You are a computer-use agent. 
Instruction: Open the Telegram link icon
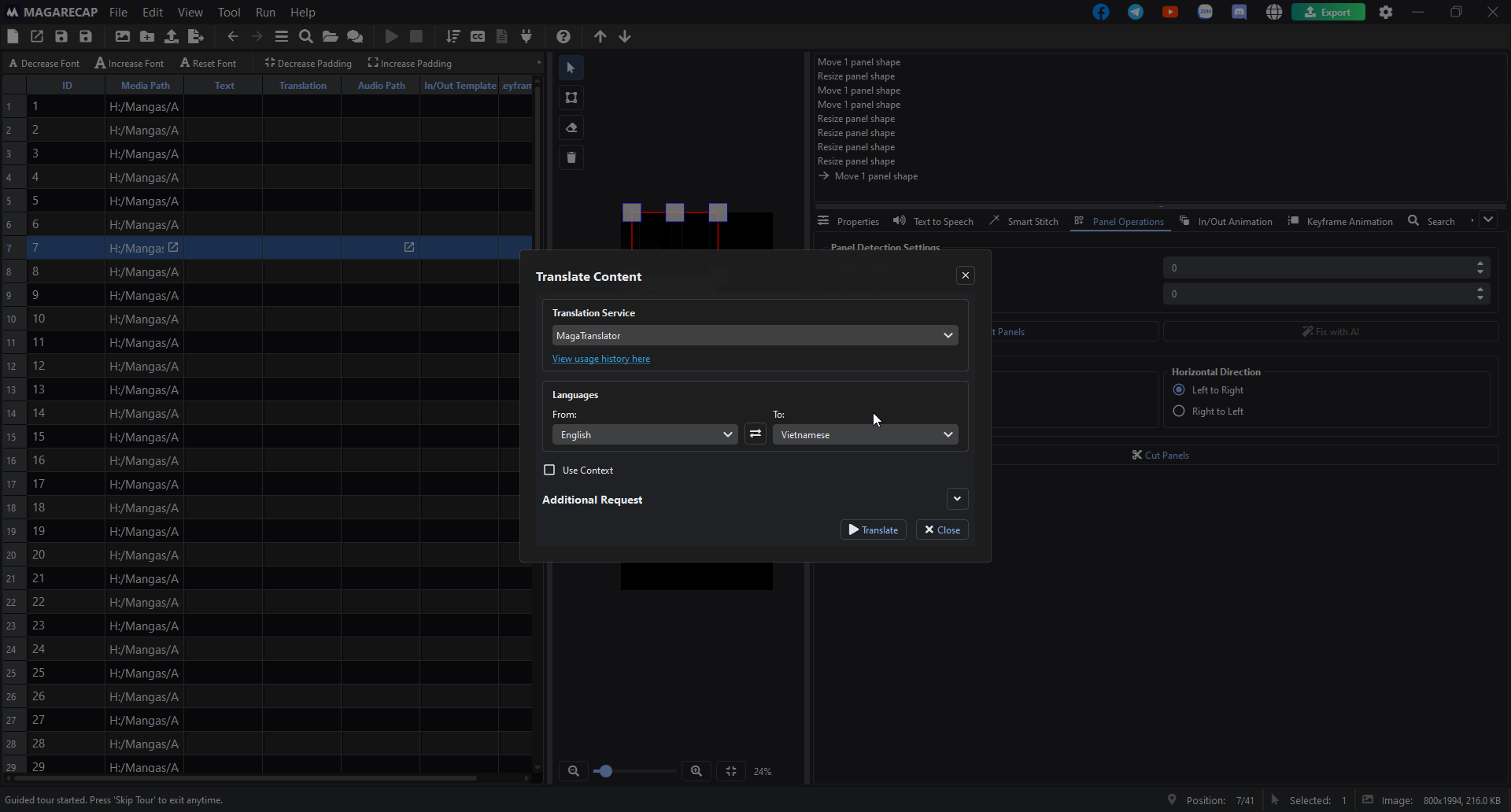click(1136, 12)
